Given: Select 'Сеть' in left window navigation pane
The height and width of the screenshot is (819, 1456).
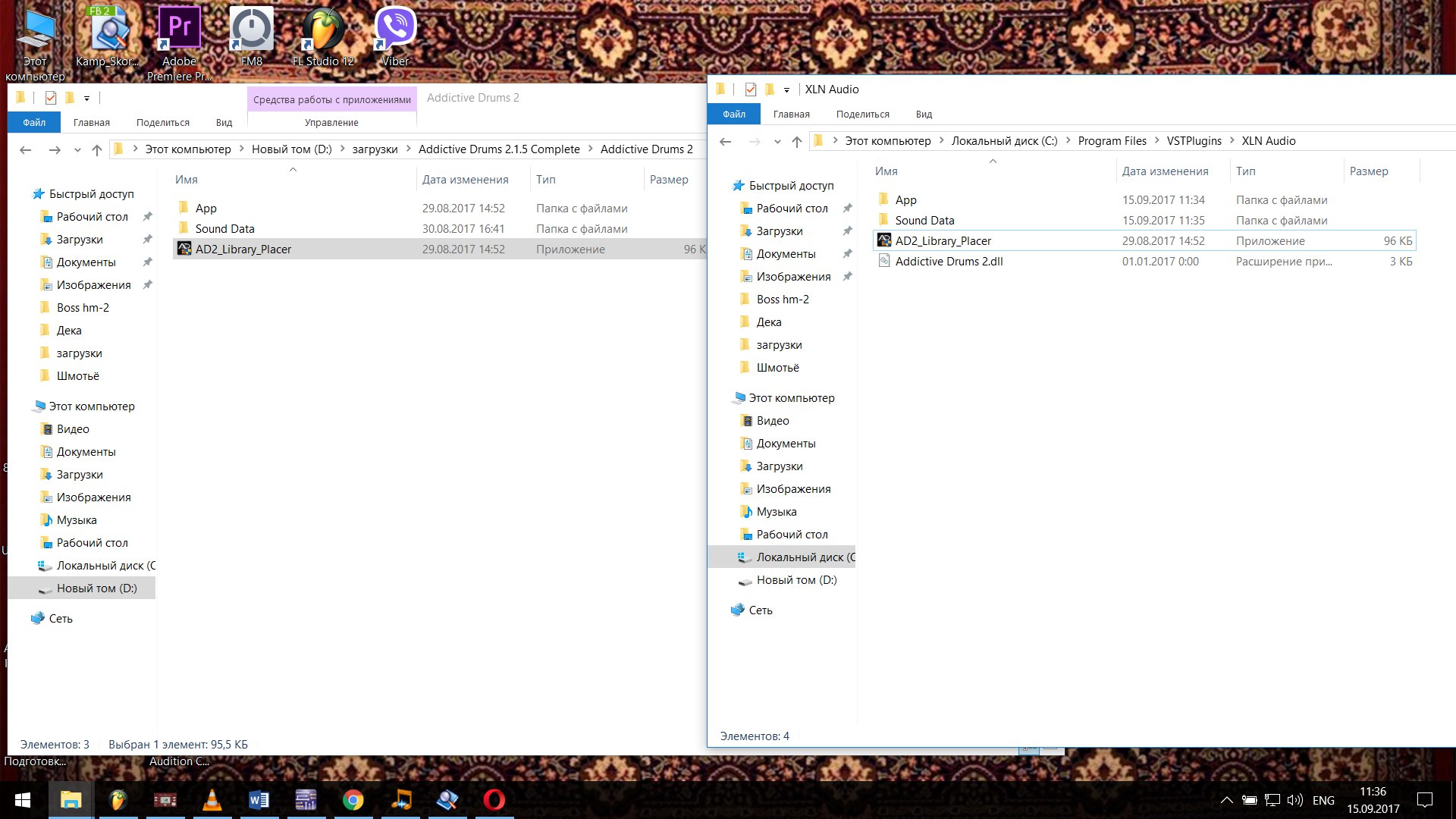Looking at the screenshot, I should coord(61,619).
